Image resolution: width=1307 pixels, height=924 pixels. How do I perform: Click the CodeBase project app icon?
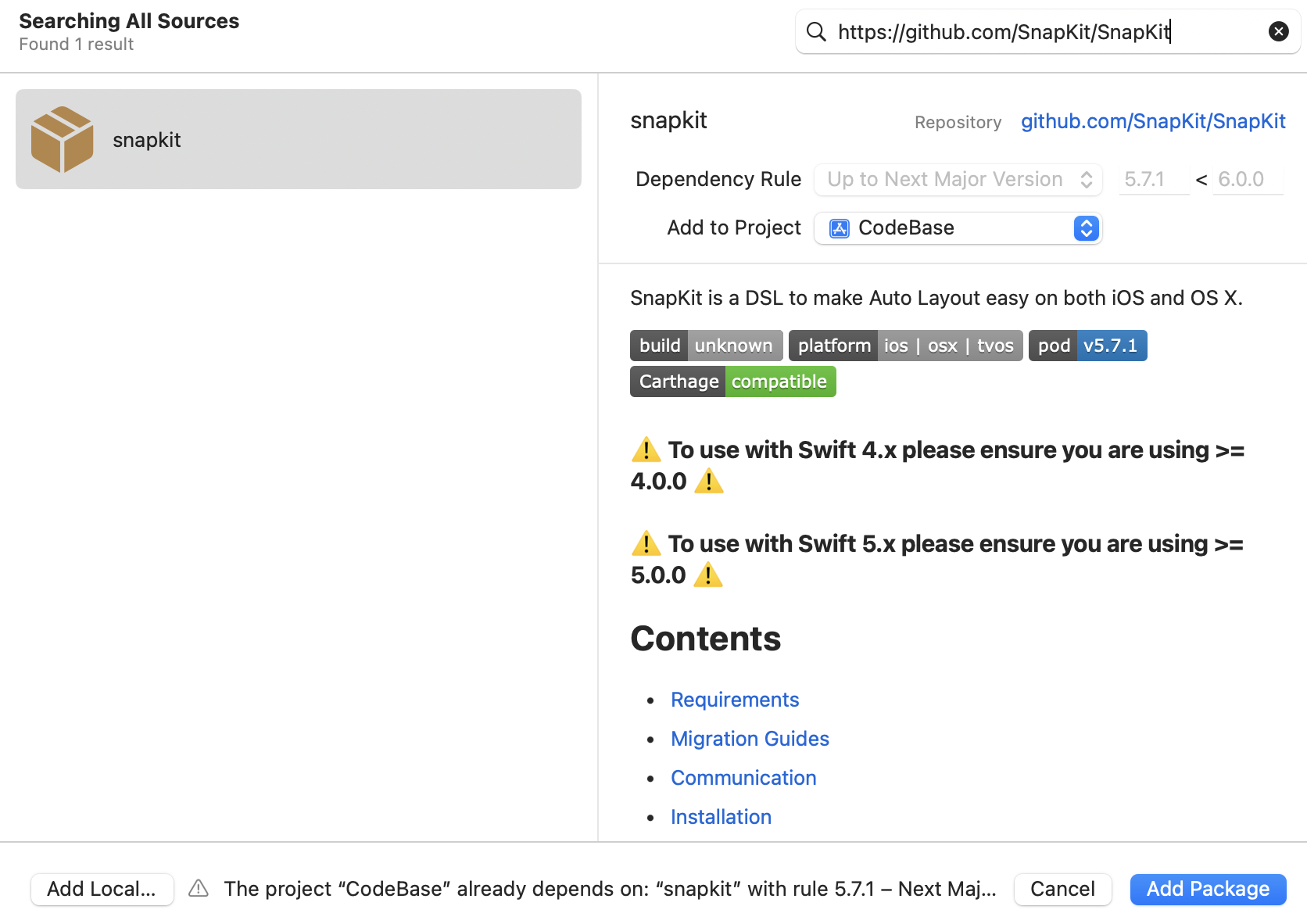pyautogui.click(x=840, y=228)
